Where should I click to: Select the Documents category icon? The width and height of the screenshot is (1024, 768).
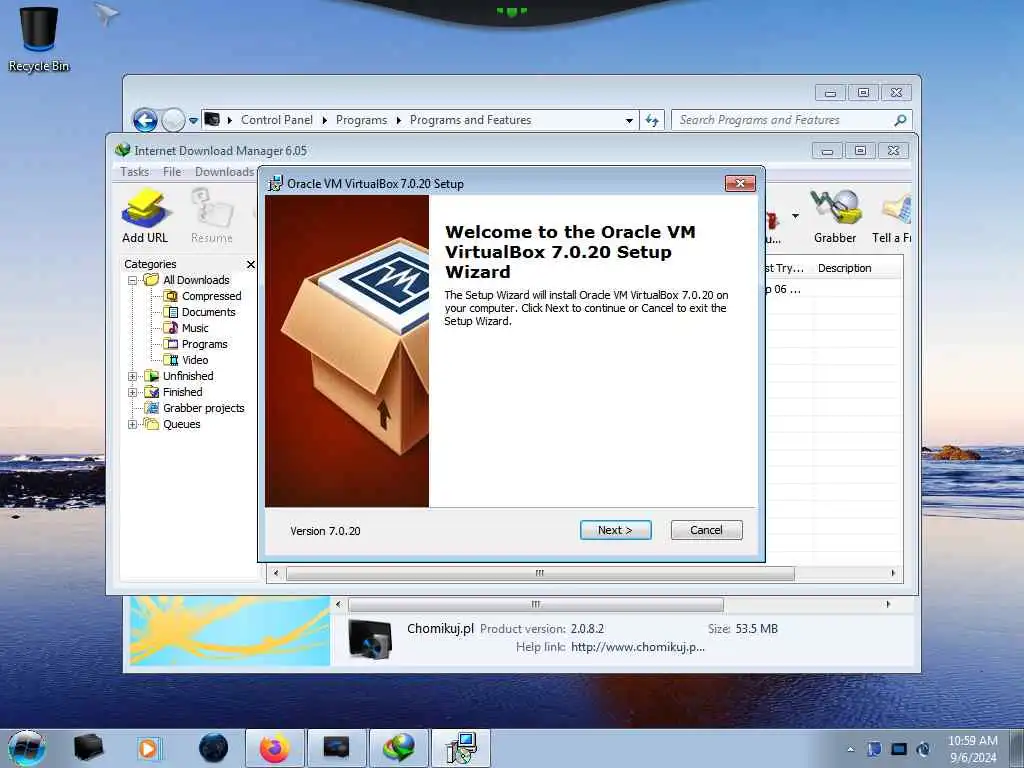[x=170, y=312]
